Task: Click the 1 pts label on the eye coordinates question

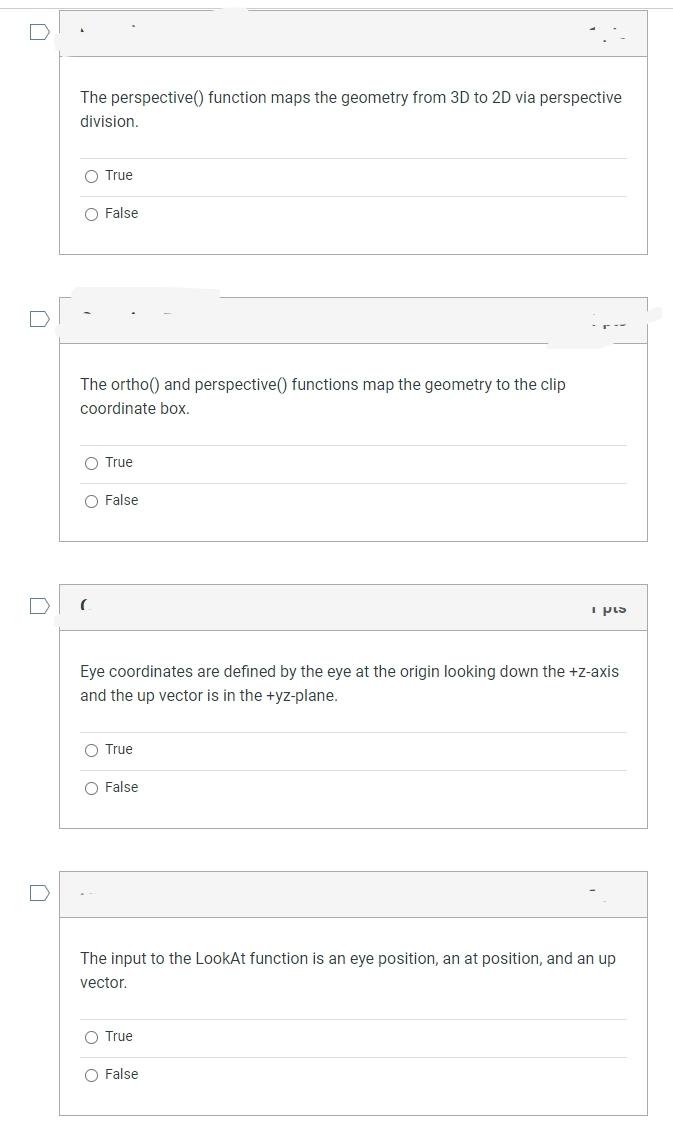Action: click(610, 607)
